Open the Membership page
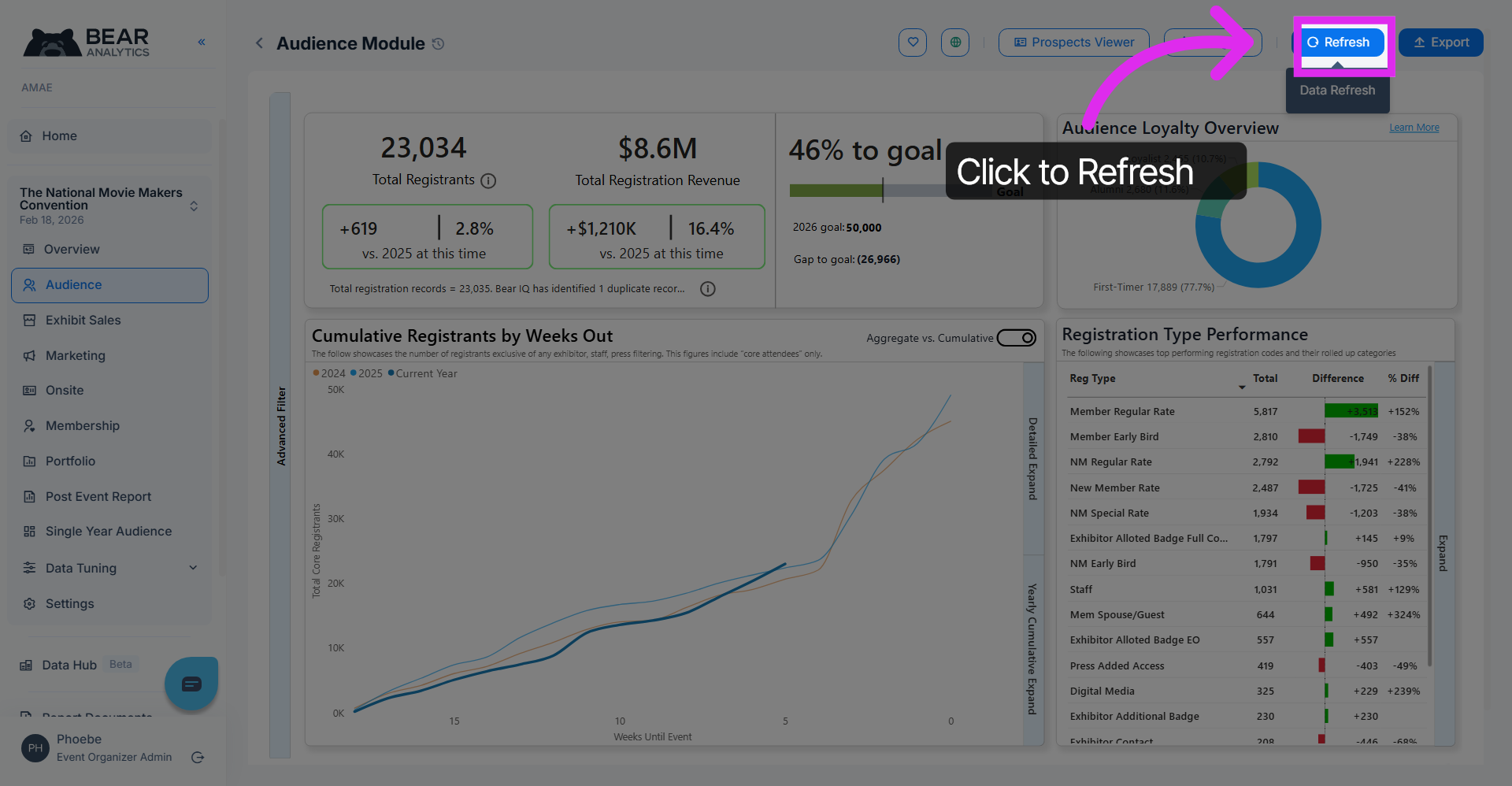 pyautogui.click(x=109, y=426)
